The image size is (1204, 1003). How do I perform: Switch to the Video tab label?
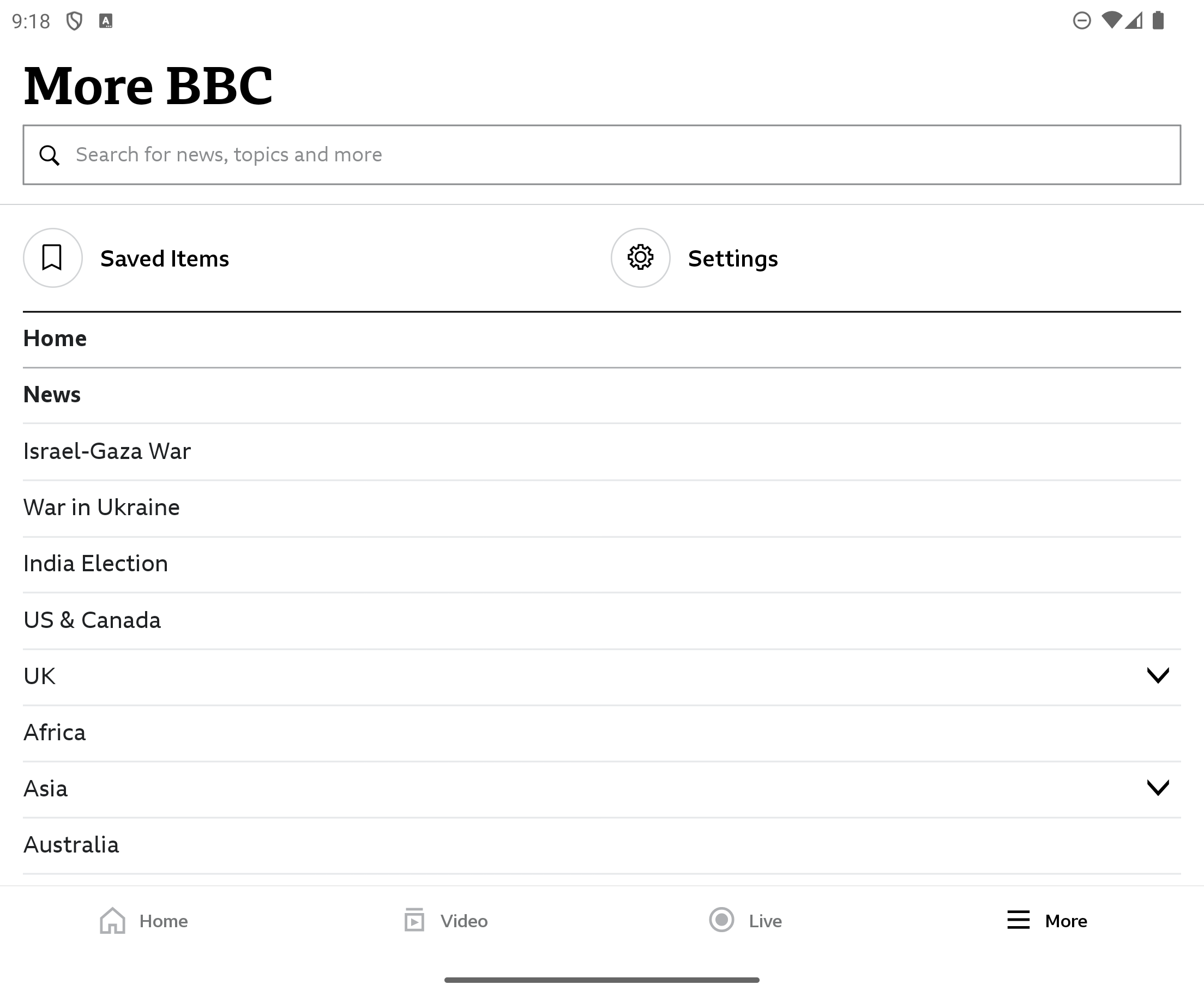tap(464, 921)
